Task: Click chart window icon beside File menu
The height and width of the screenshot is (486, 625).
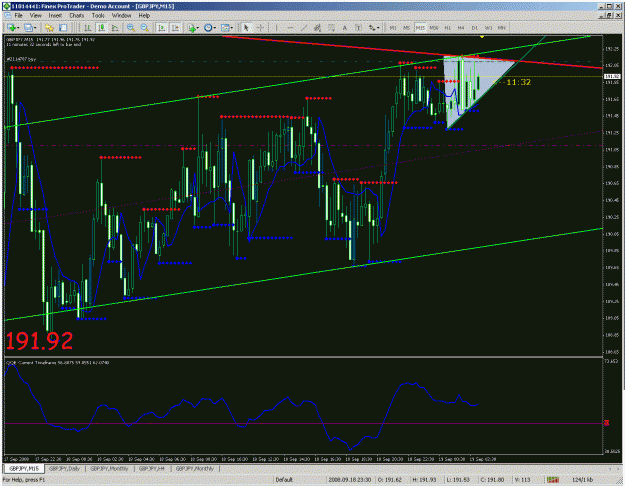Action: click(7, 16)
